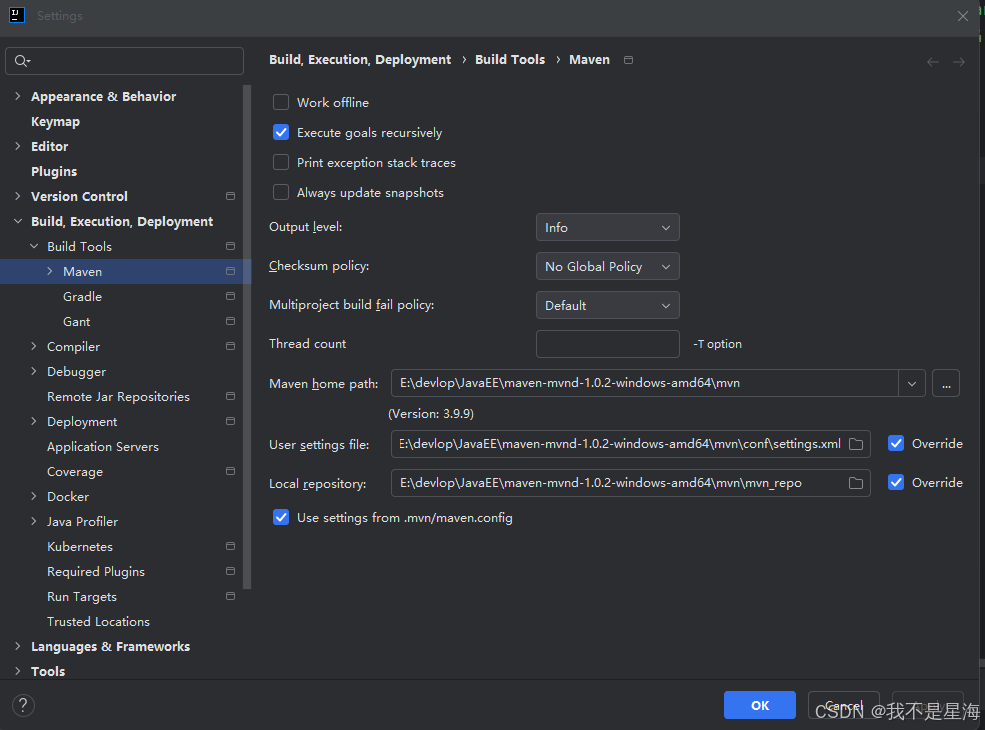Open Multiproject build fail policy dropdown
Screen dimensions: 985x730
pyautogui.click(x=607, y=305)
